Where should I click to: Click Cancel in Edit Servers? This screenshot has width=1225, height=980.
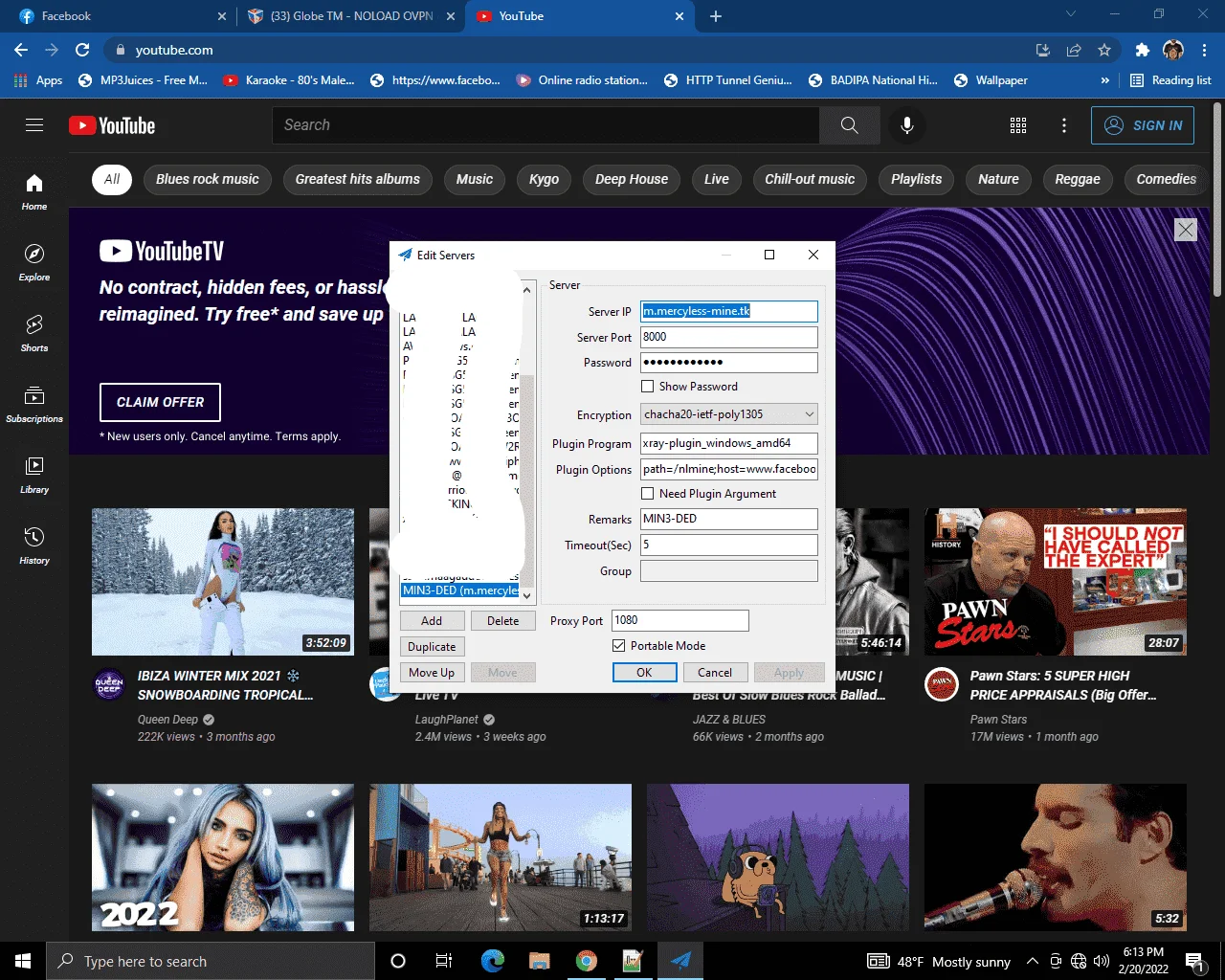click(715, 673)
